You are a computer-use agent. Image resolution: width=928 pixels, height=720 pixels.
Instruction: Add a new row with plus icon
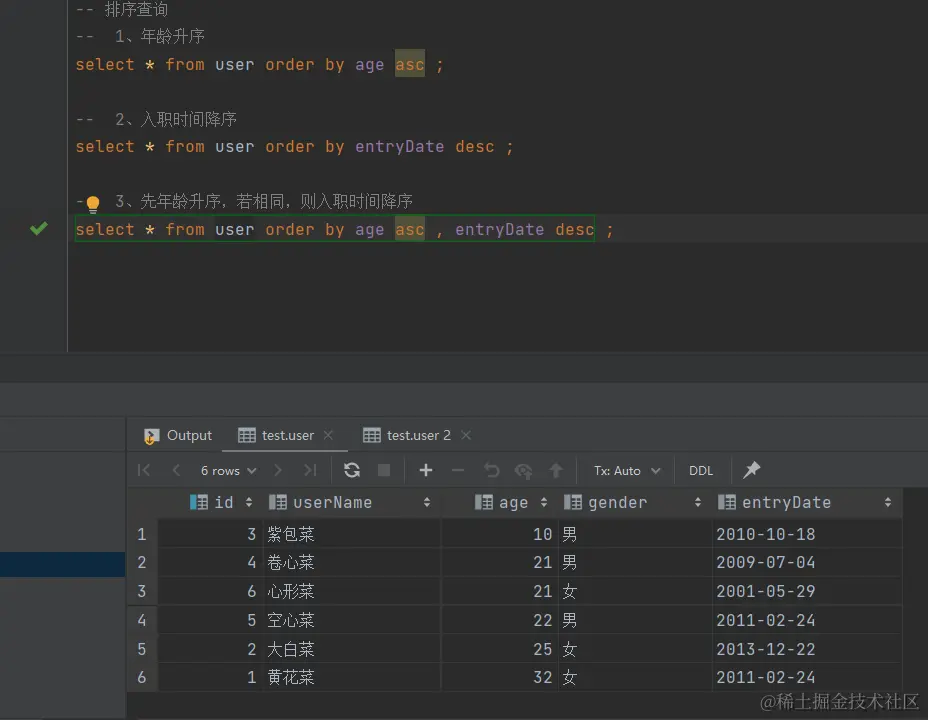tap(426, 470)
